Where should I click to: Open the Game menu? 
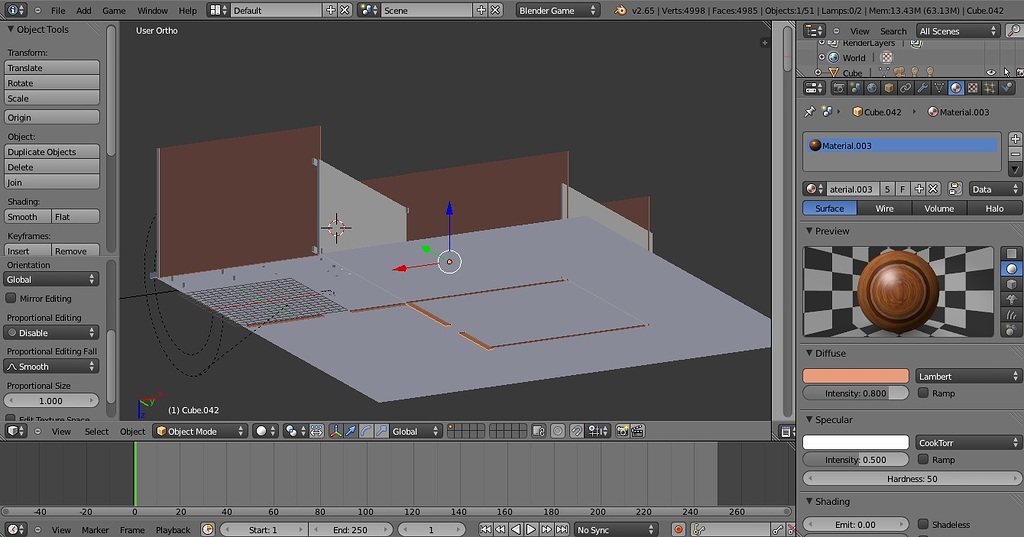(114, 10)
